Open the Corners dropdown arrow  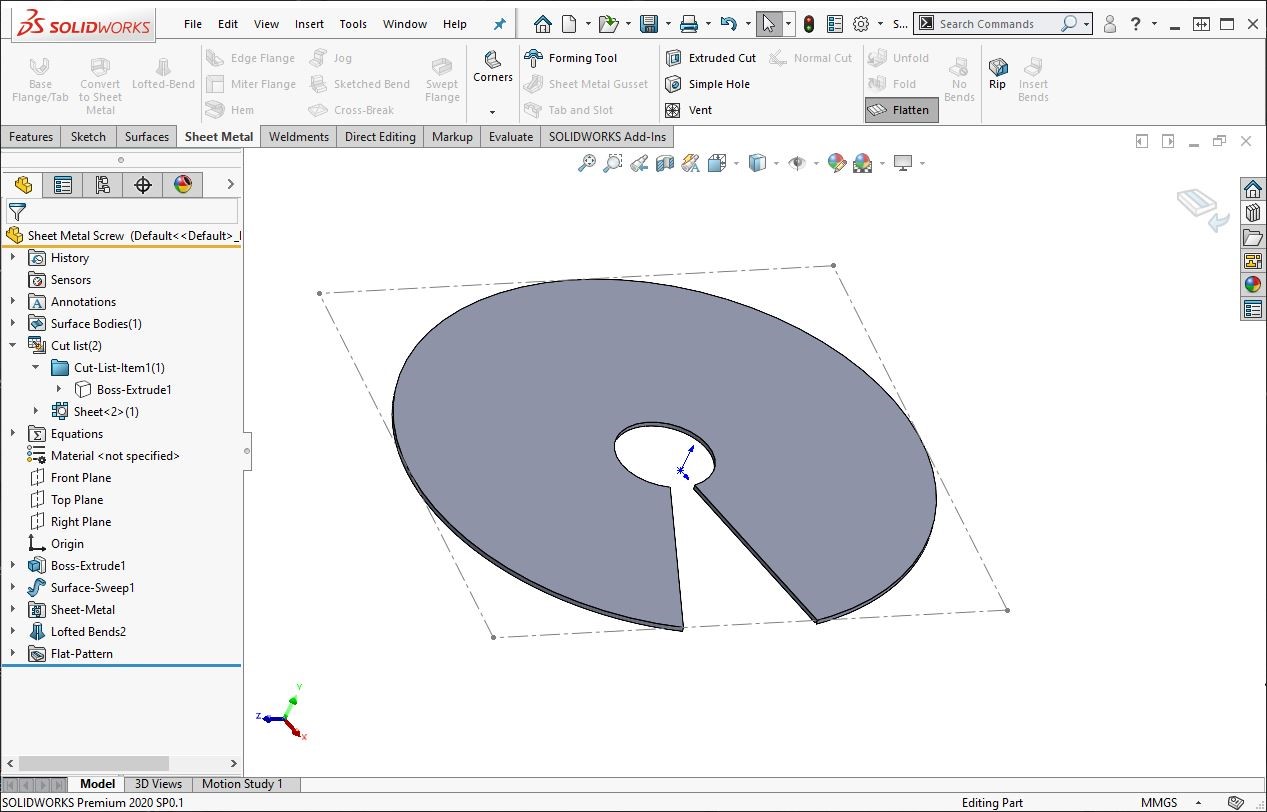point(492,112)
